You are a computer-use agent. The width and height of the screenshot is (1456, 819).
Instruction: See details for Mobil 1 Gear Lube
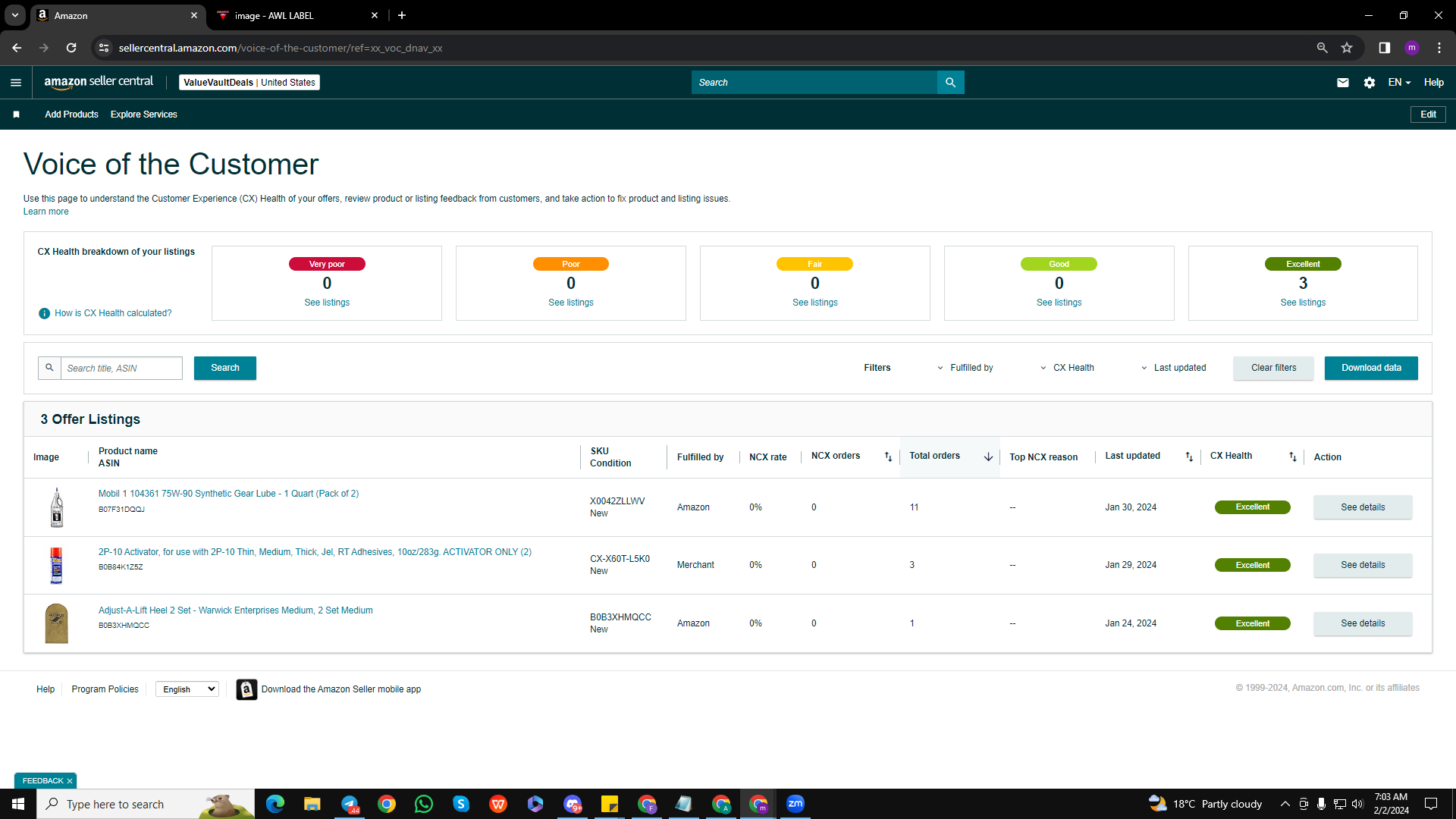[x=1363, y=507]
